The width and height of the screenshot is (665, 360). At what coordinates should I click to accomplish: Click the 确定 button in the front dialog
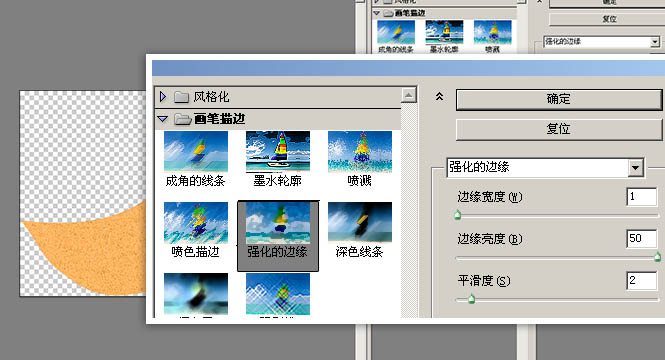point(559,99)
